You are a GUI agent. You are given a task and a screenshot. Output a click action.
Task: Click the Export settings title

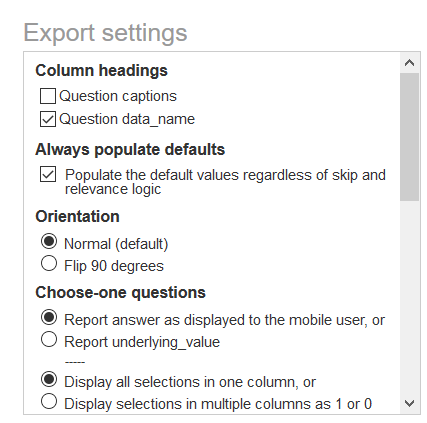(105, 33)
